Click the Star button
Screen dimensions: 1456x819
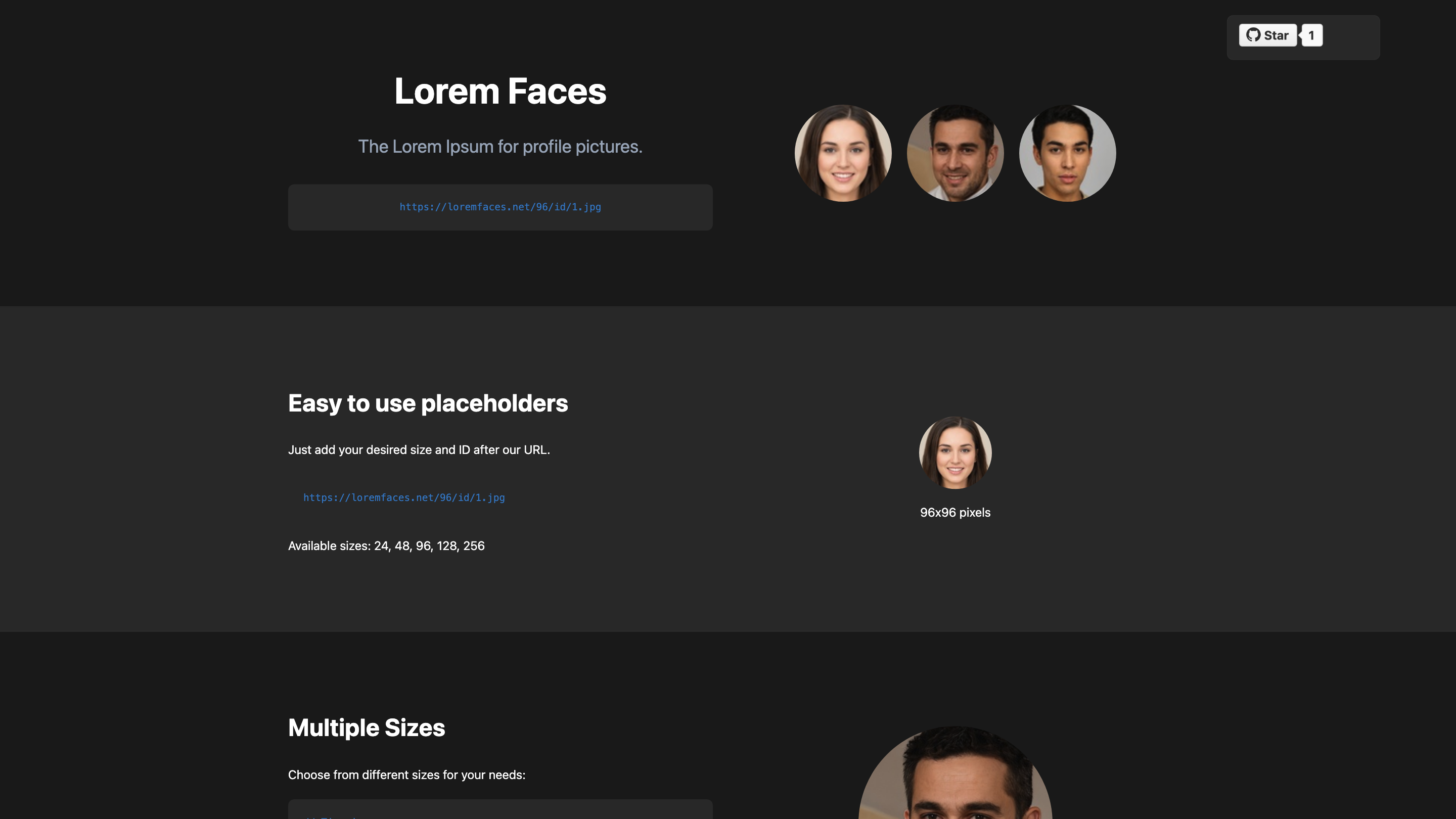tap(1269, 34)
